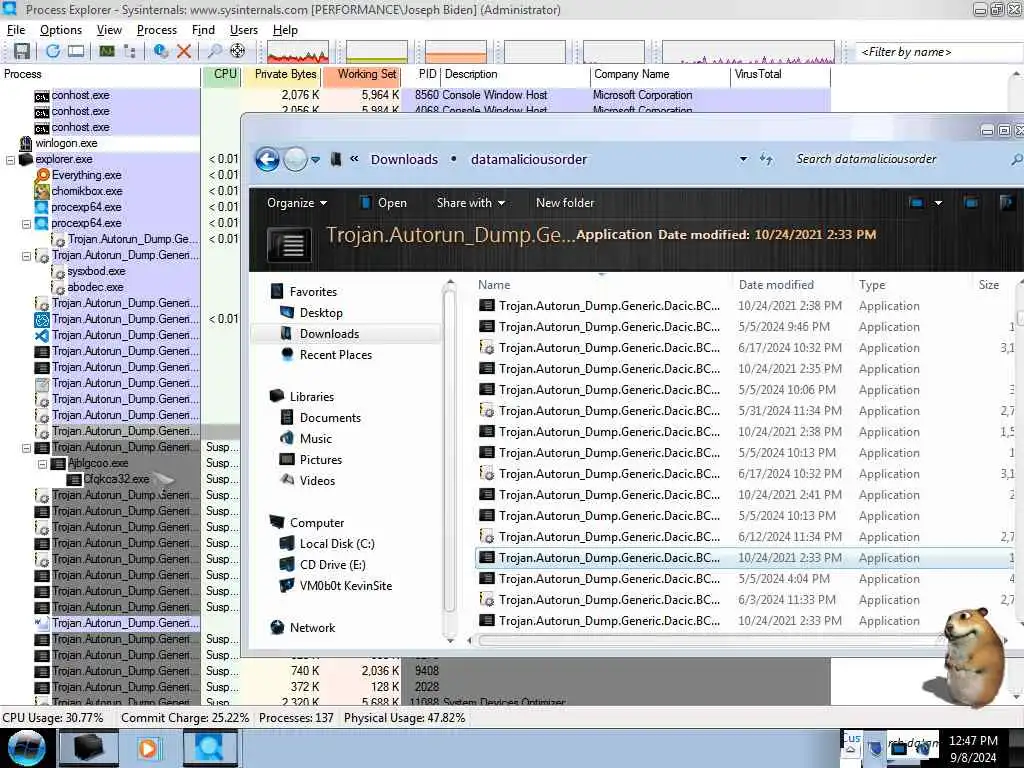Collapse the second procexp64.exe tree node

26,224
